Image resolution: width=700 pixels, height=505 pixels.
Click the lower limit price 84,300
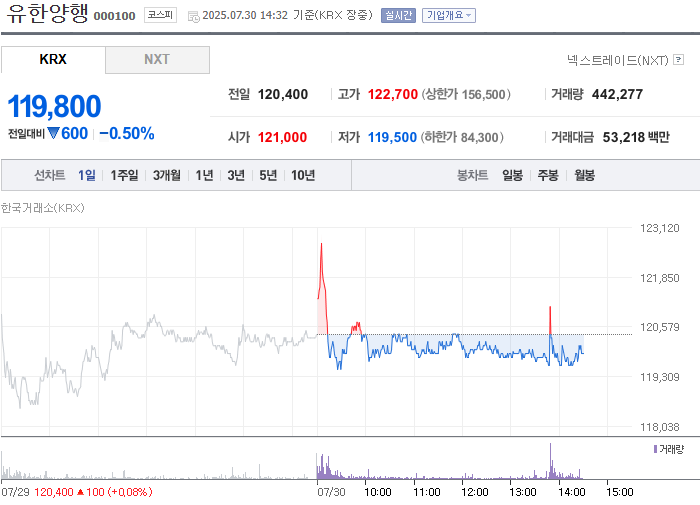click(x=479, y=138)
